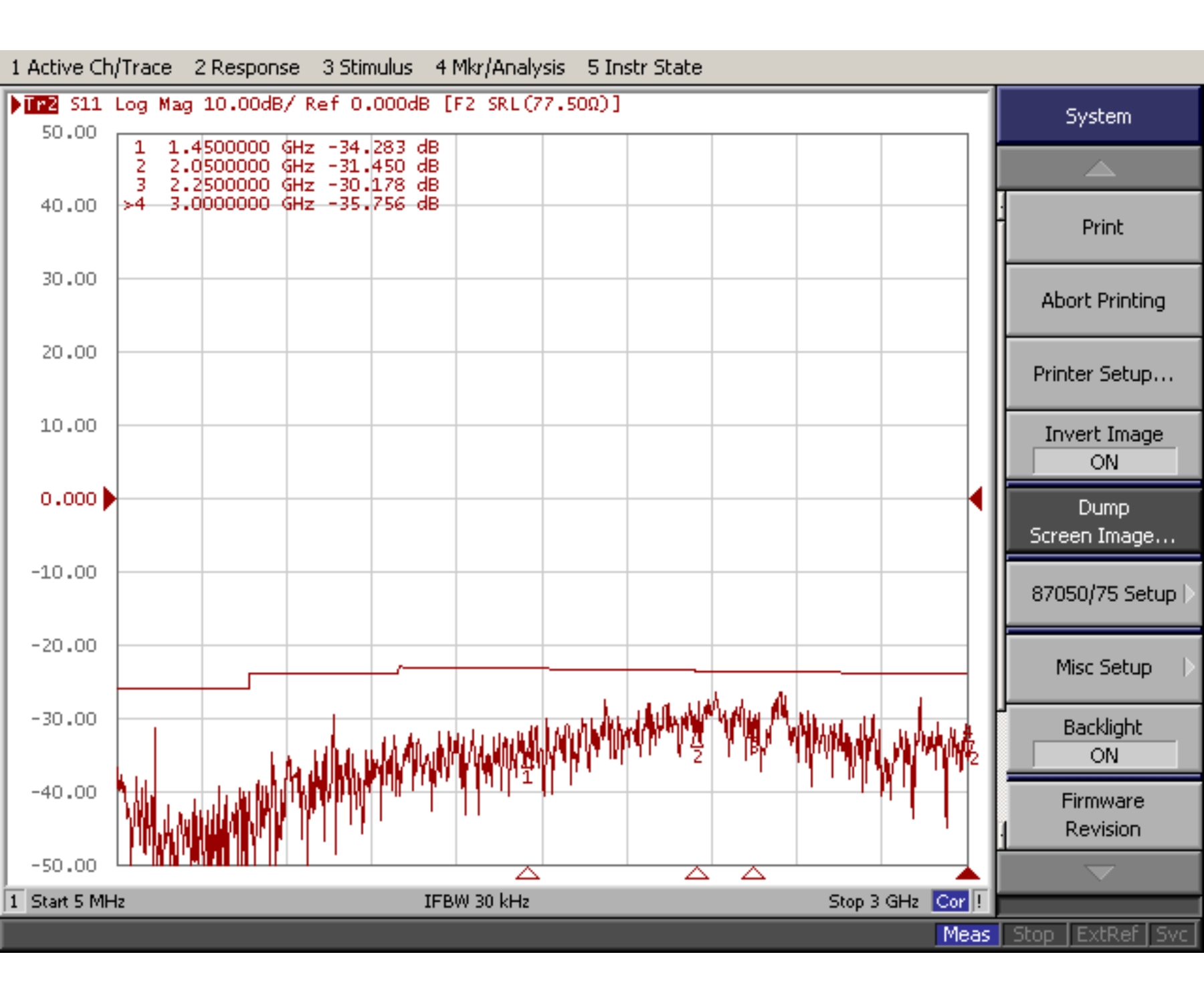This screenshot has height=1003, width=1204.
Task: Click the exclamation warning indicator beside Cor
Action: (979, 901)
